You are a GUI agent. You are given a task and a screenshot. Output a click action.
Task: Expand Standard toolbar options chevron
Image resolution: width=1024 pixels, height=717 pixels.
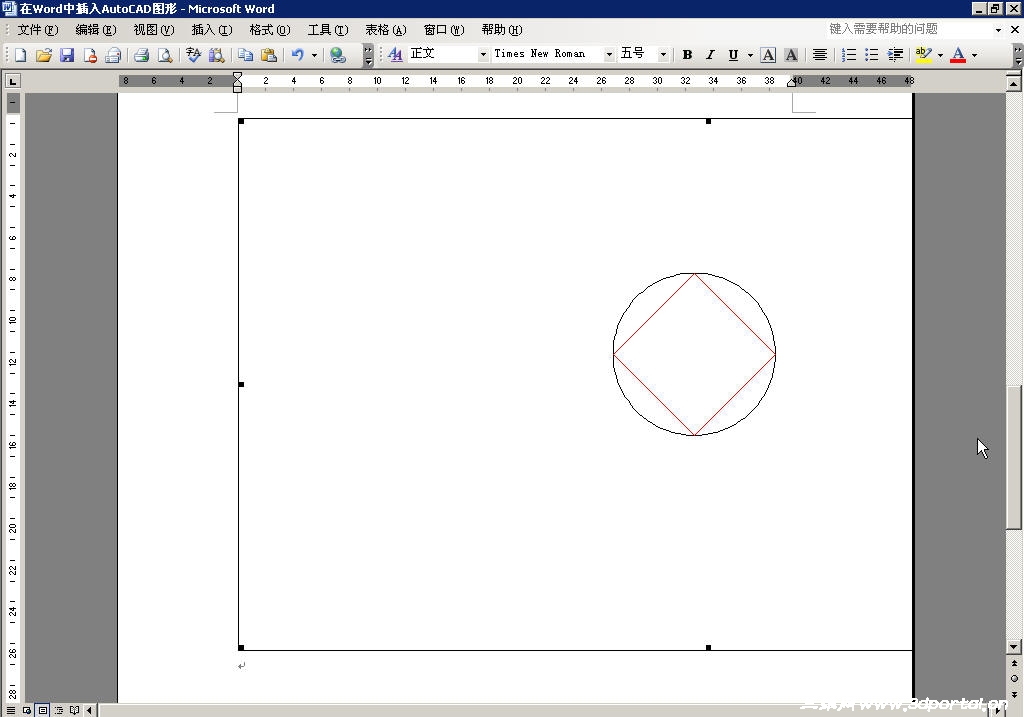[x=368, y=55]
